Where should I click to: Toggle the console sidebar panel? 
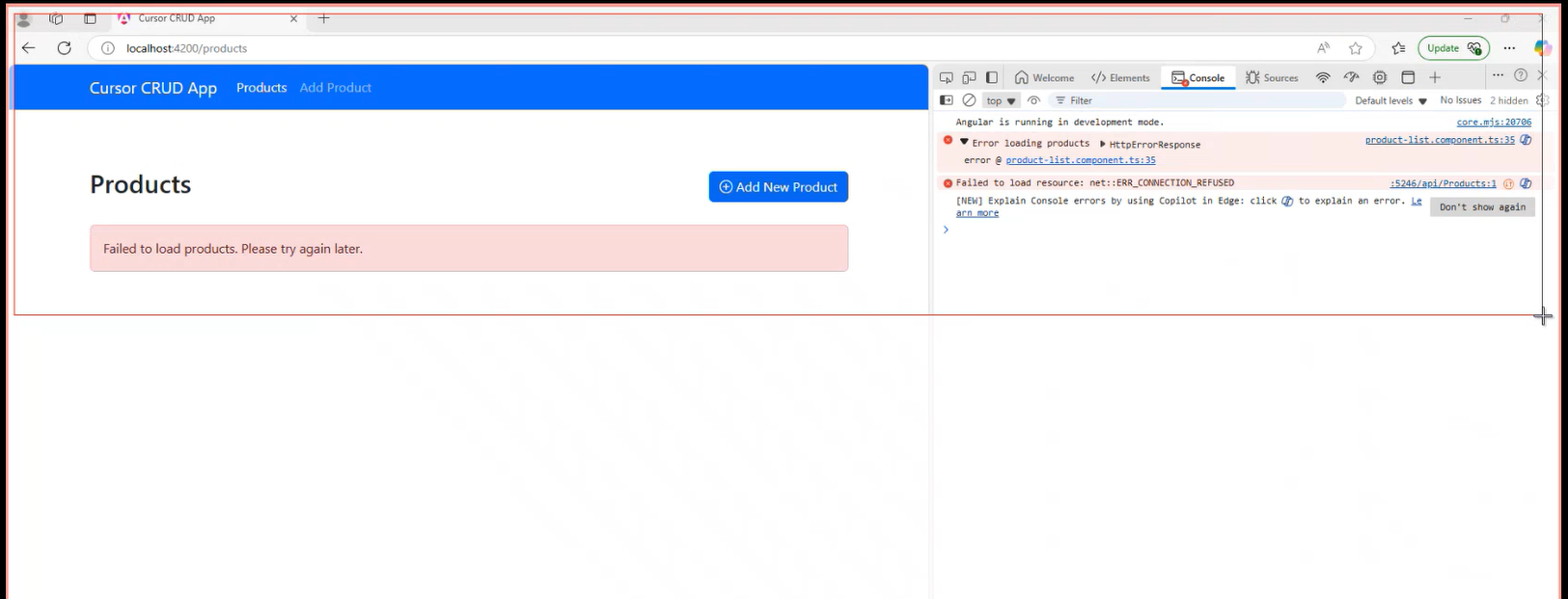point(946,100)
